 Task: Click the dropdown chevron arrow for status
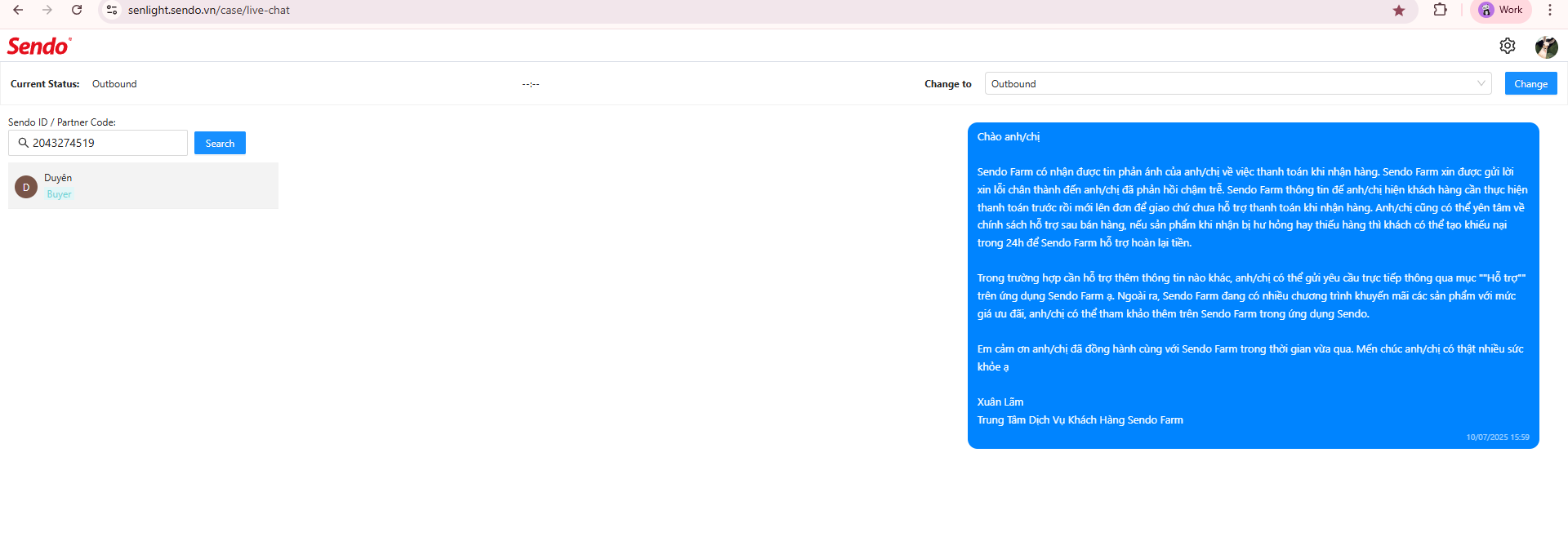click(1481, 83)
